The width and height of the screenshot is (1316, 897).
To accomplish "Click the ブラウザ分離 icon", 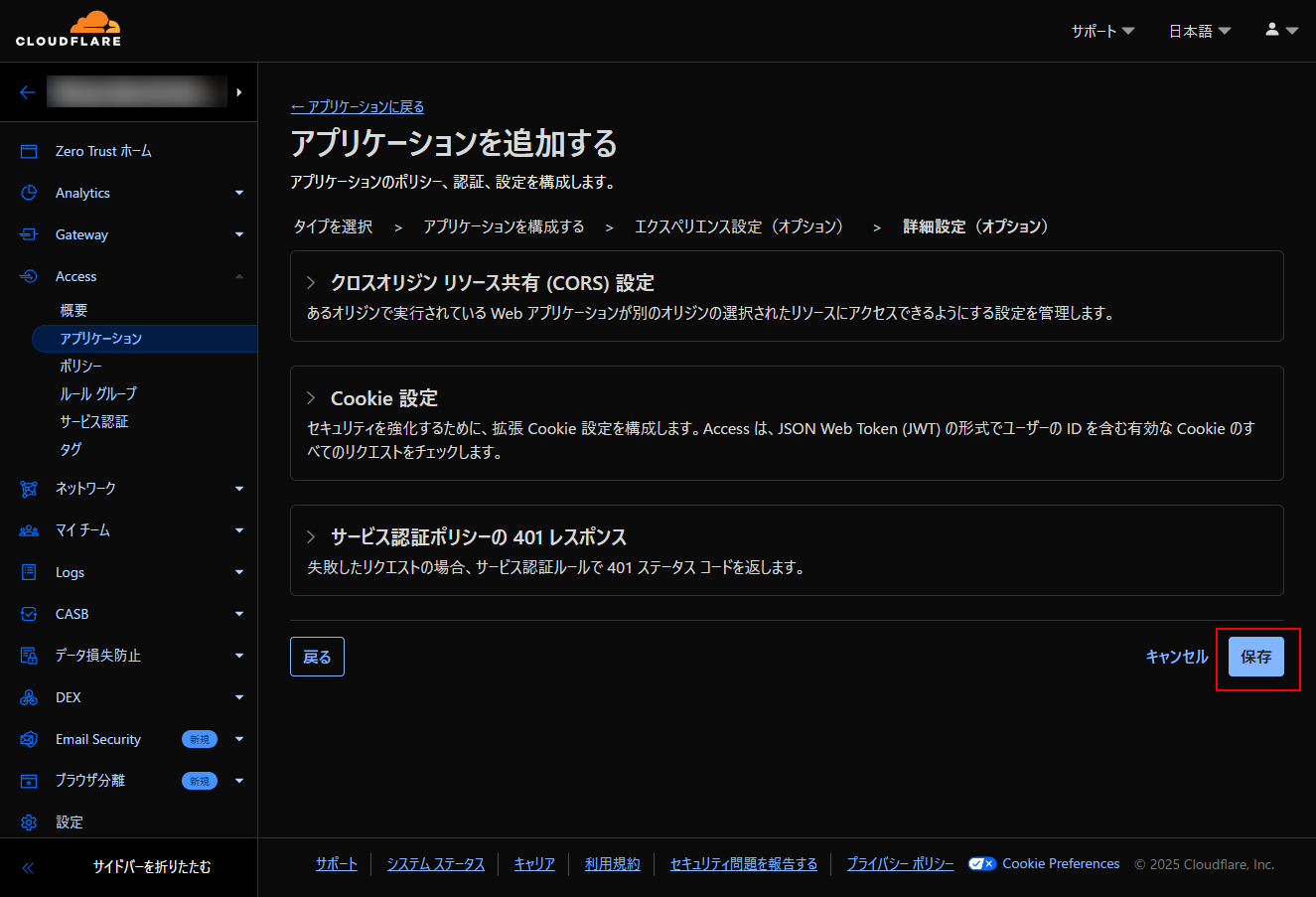I will pyautogui.click(x=29, y=781).
